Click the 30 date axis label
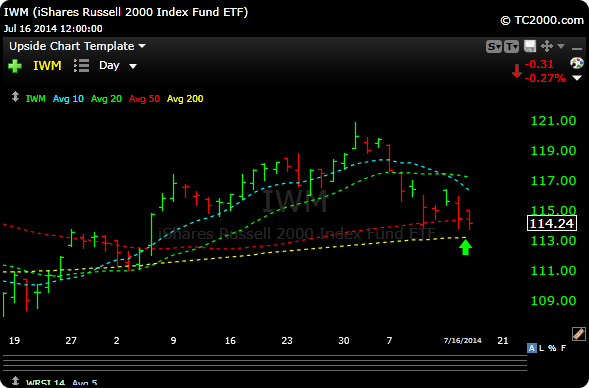 344,341
